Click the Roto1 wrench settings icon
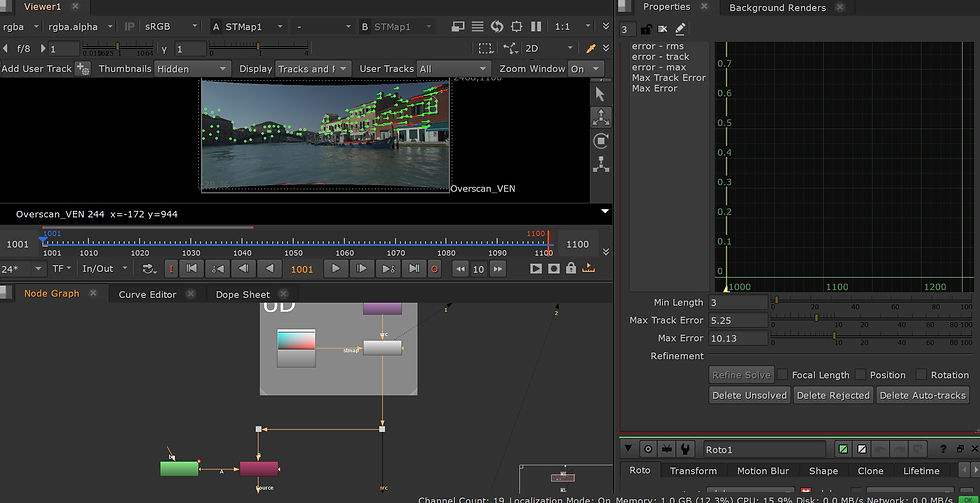Screen dimensions: 980x503 pyautogui.click(x=686, y=449)
